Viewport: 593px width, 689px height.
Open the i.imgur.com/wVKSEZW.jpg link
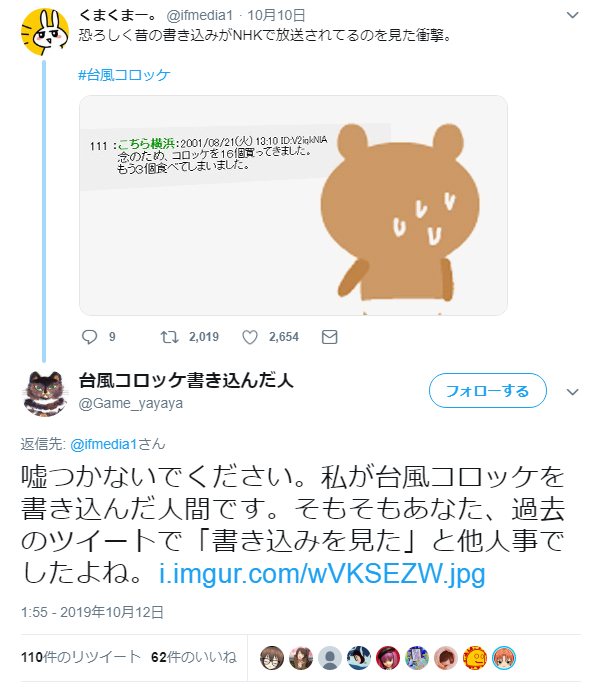322,573
